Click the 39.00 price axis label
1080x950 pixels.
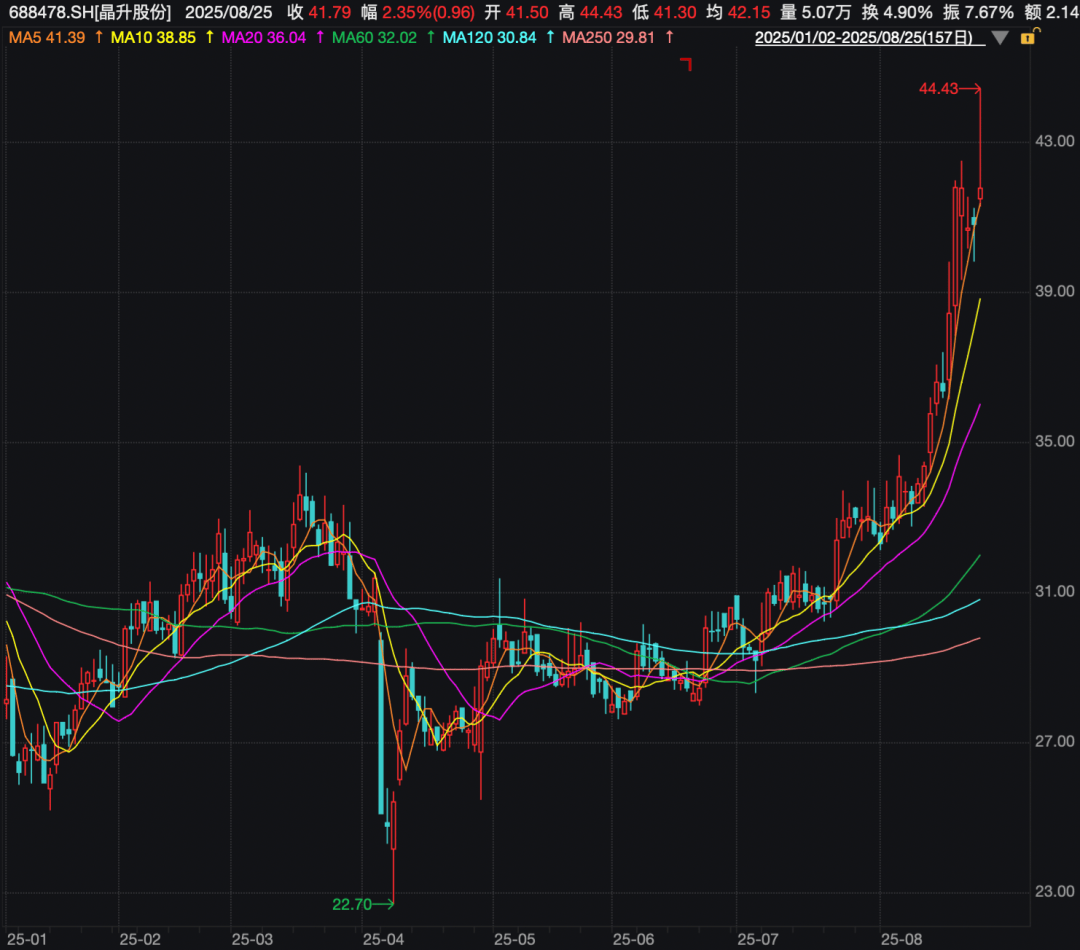pyautogui.click(x=1055, y=291)
